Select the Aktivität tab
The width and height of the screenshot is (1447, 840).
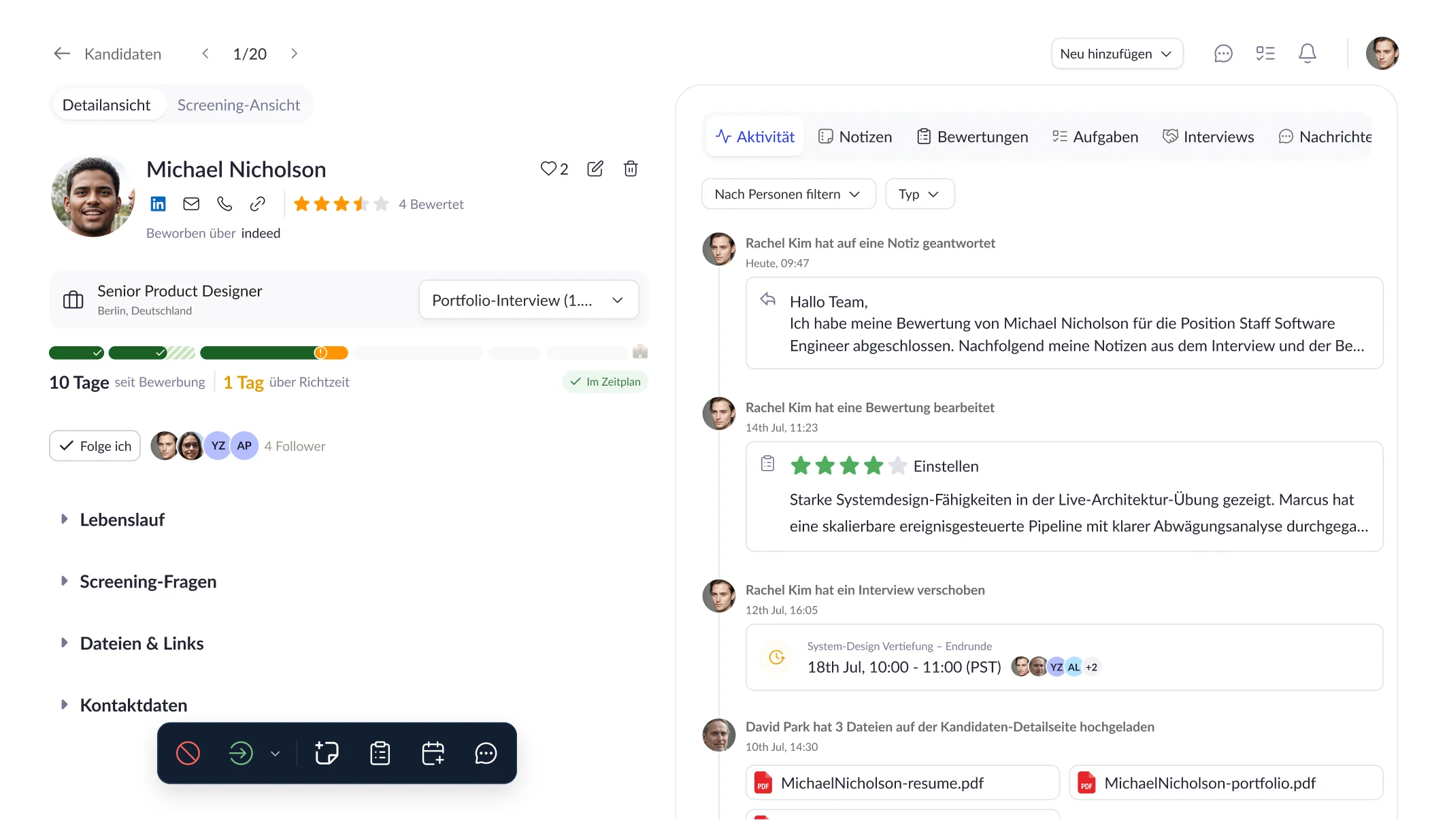point(754,137)
